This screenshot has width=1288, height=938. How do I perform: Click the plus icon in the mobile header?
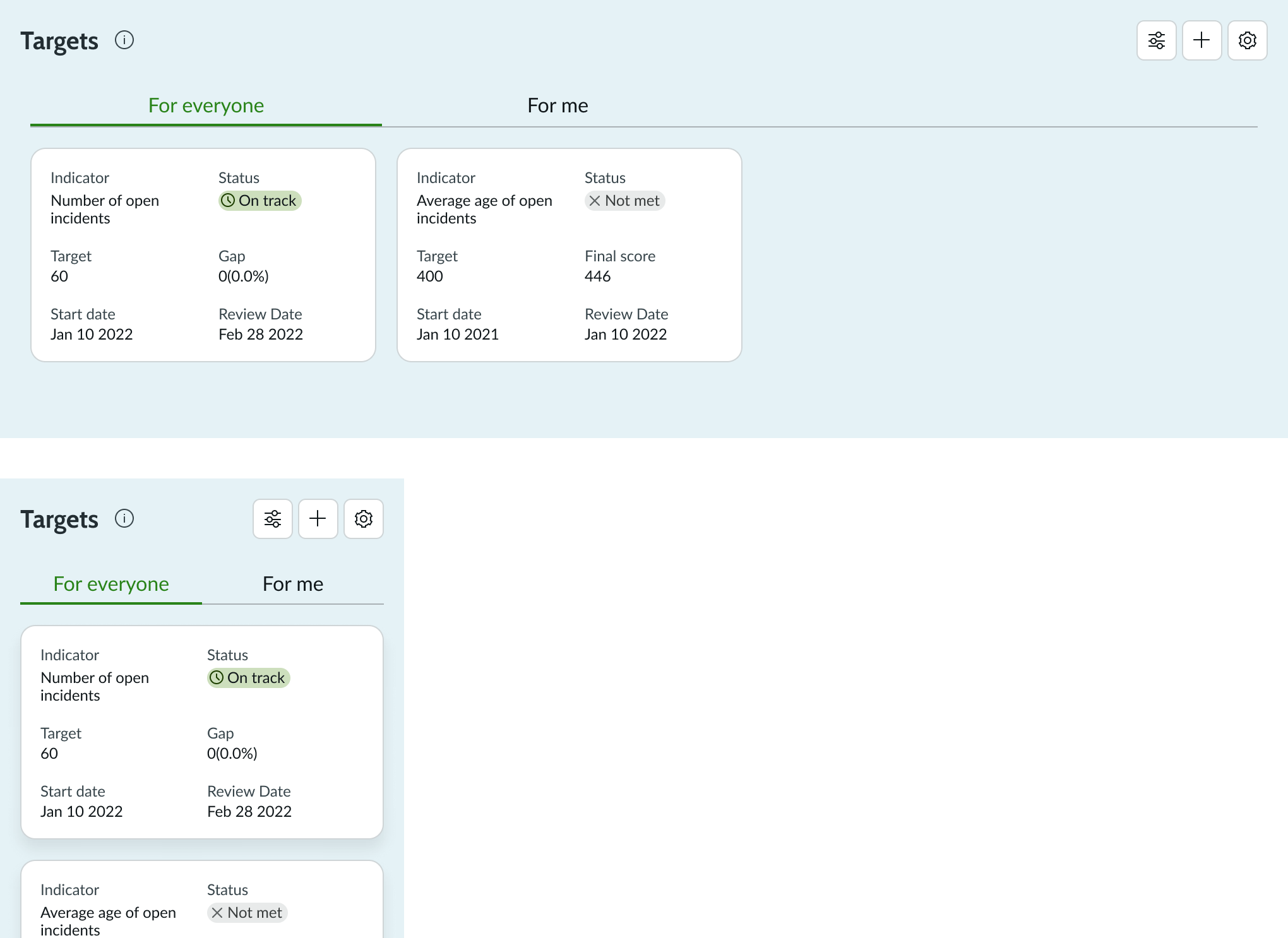click(x=318, y=518)
